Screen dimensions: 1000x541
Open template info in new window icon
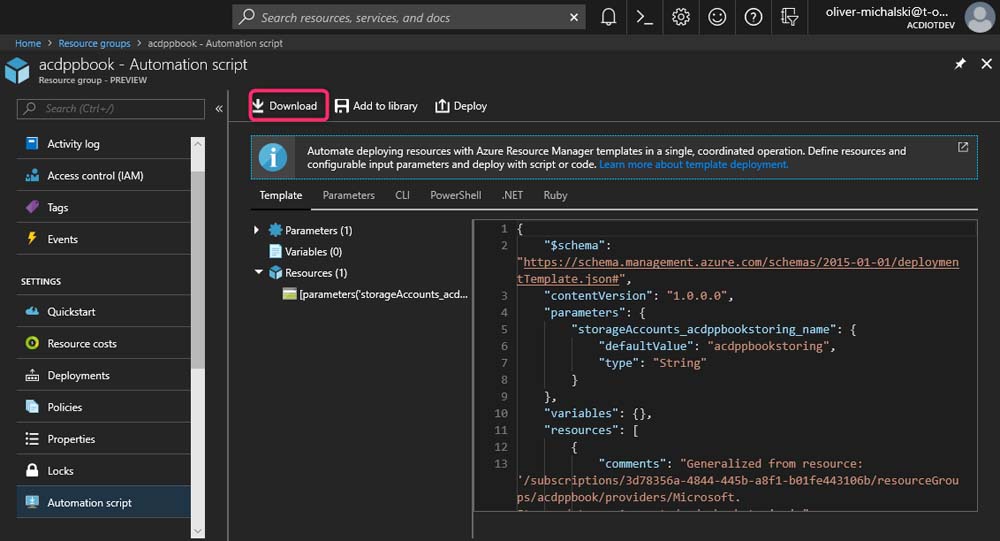click(963, 147)
